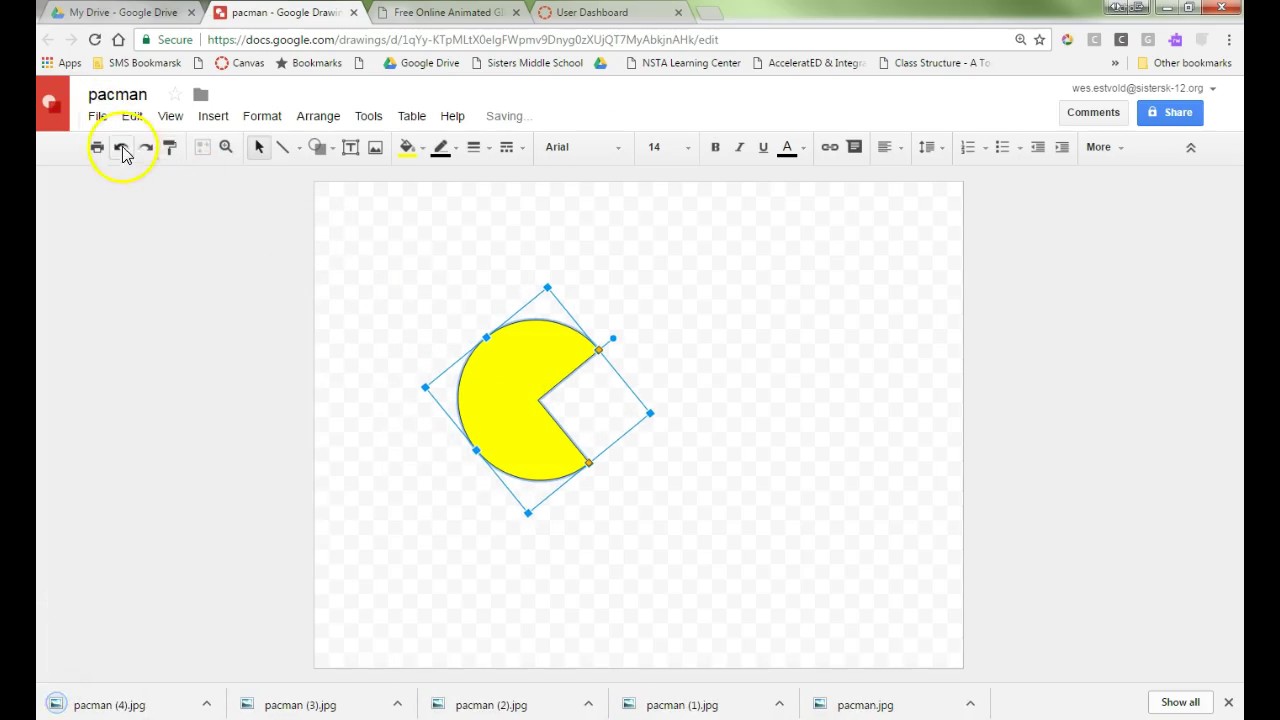Click Show all downloads button
The image size is (1280, 720).
[x=1180, y=702]
